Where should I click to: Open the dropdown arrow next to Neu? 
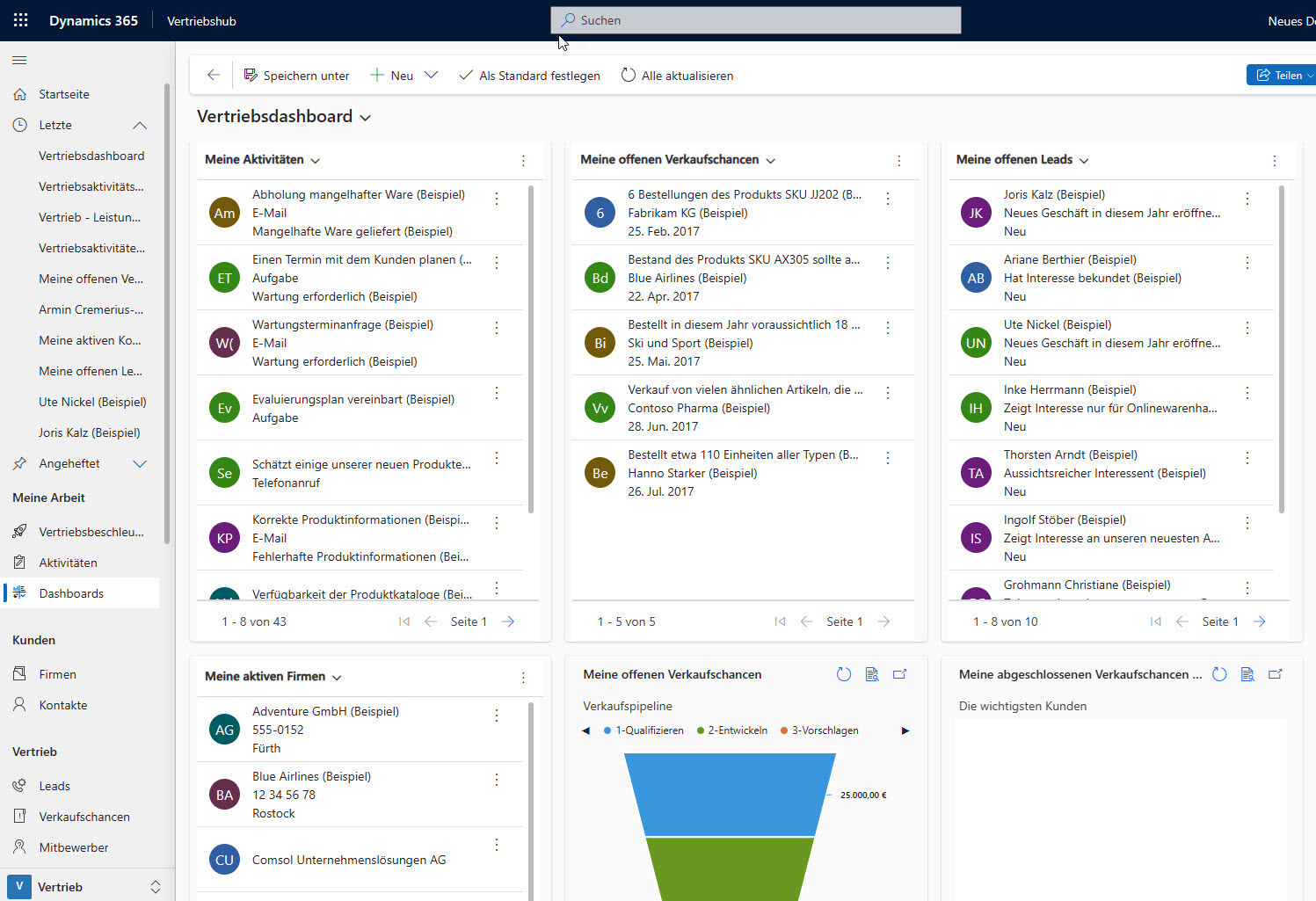point(431,76)
